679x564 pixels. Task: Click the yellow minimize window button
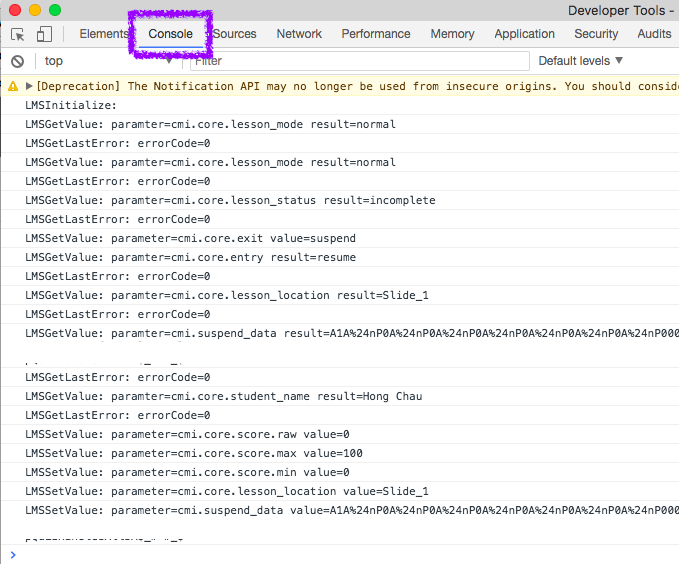pos(35,10)
